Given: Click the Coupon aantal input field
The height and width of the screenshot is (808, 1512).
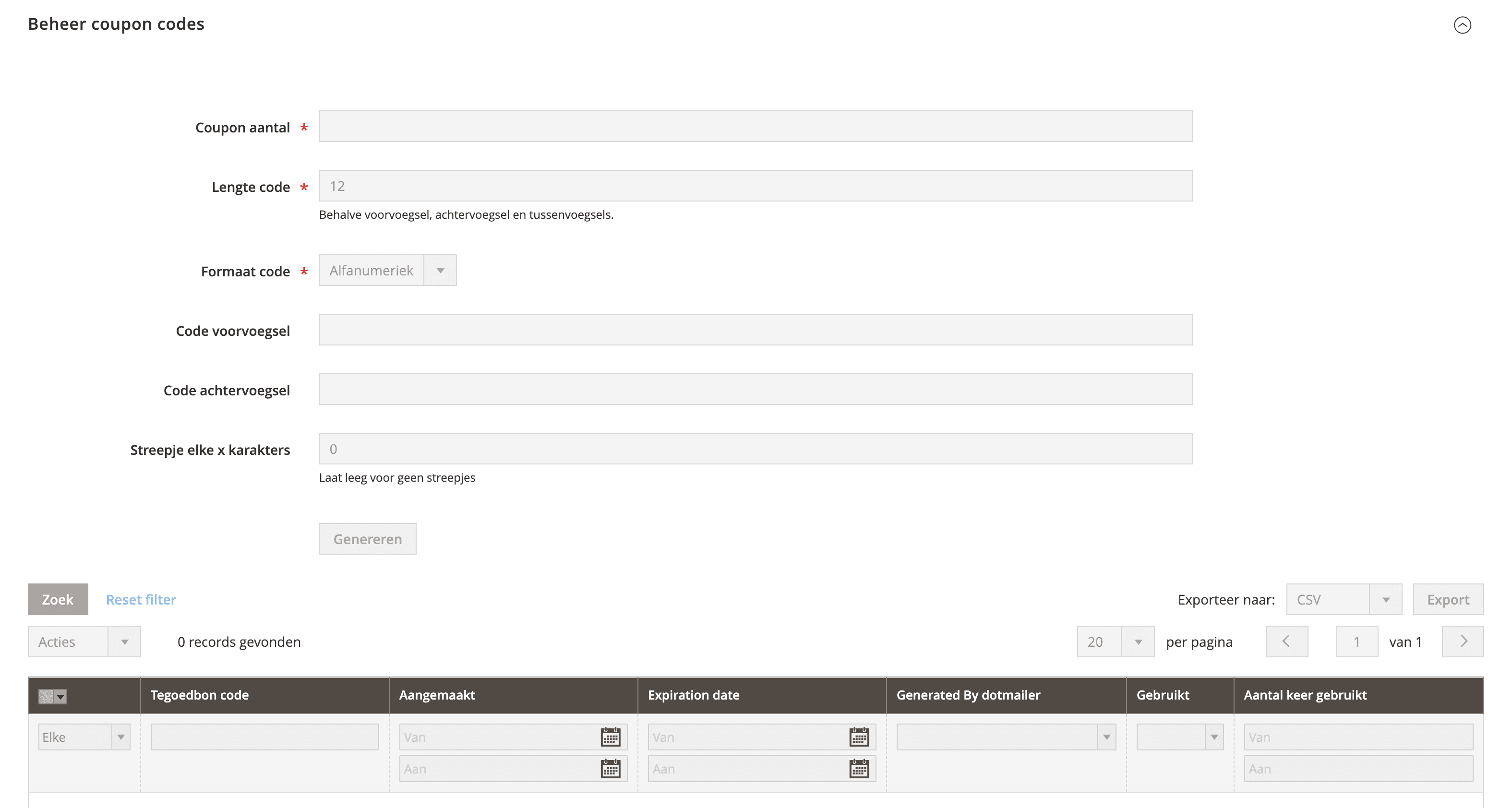Looking at the screenshot, I should [756, 126].
